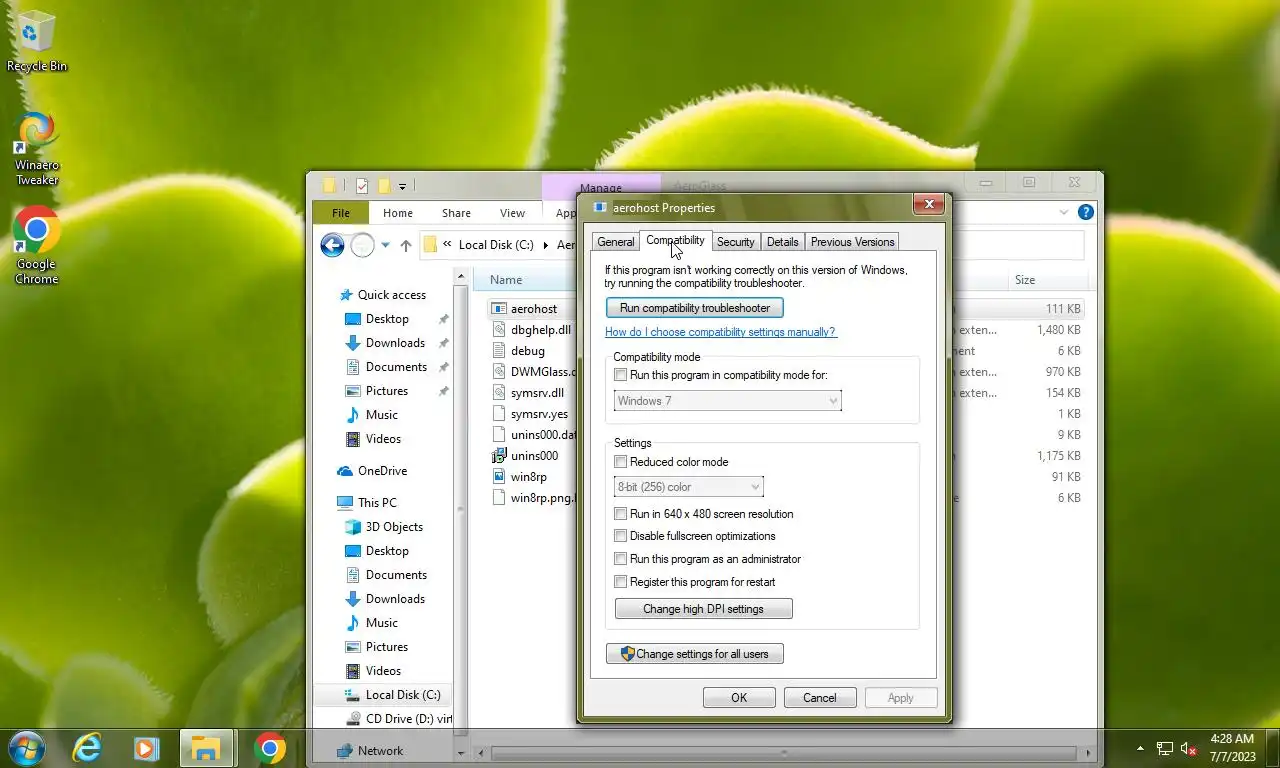Go back in File Explorer
The width and height of the screenshot is (1280, 768).
(332, 245)
